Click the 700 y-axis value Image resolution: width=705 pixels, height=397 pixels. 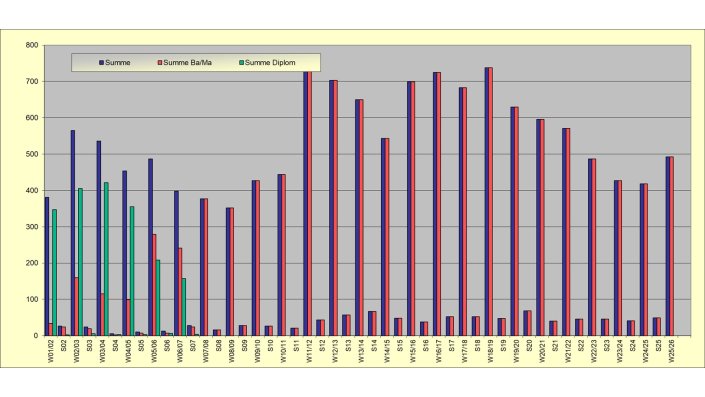[x=32, y=81]
